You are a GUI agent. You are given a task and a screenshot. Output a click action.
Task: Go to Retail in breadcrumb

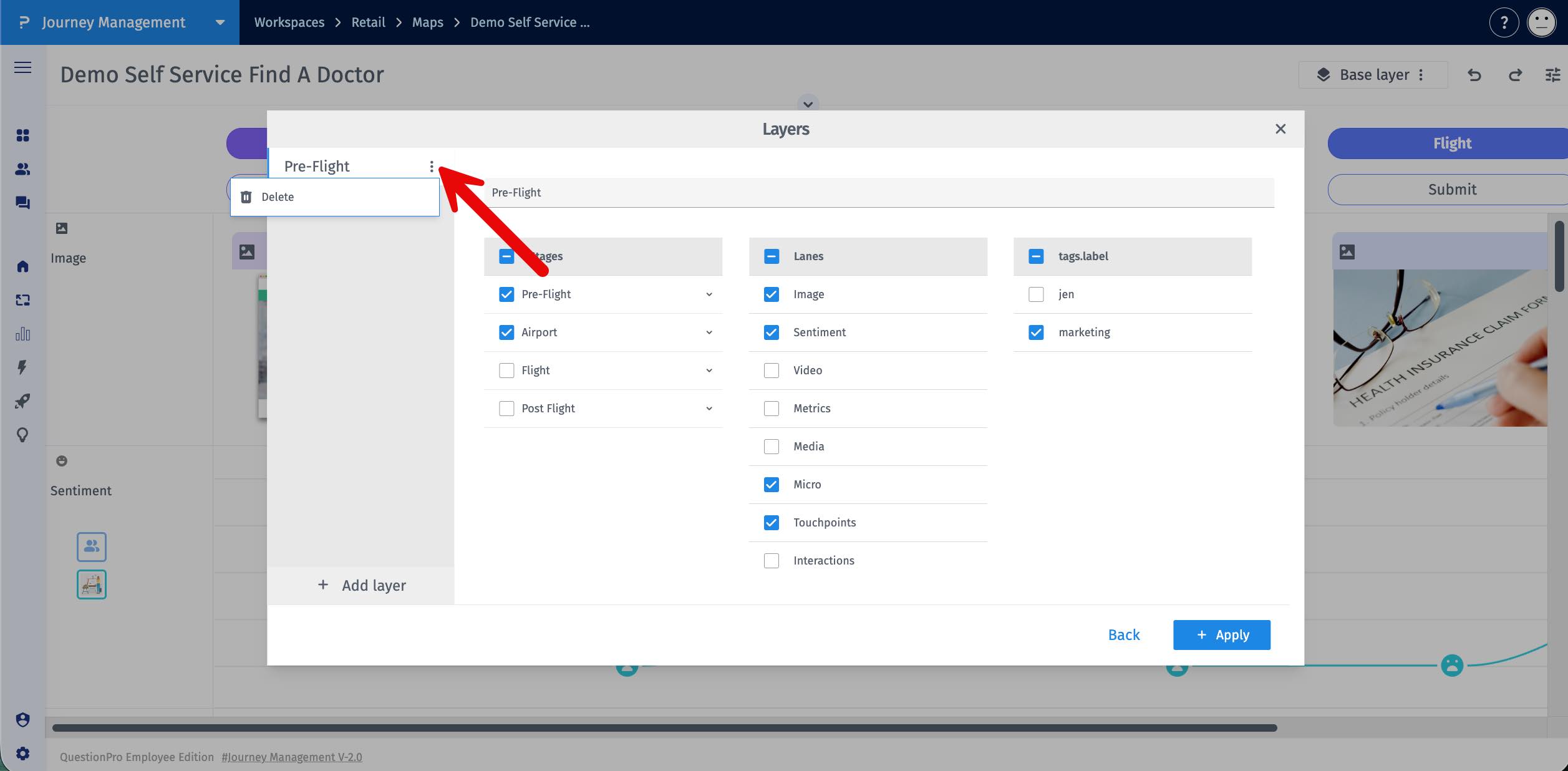tap(368, 22)
